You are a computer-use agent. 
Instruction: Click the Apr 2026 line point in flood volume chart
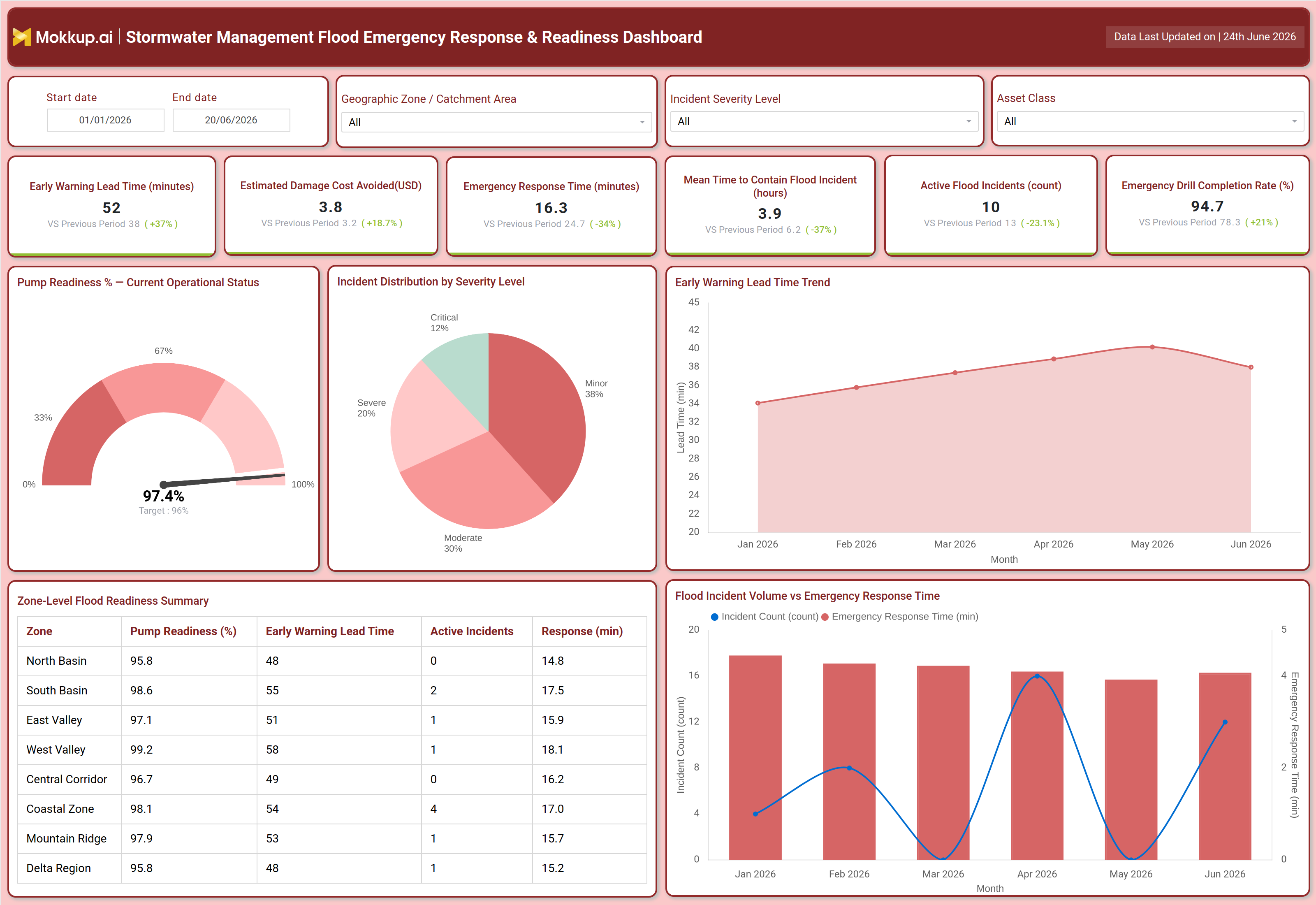[x=1037, y=676]
